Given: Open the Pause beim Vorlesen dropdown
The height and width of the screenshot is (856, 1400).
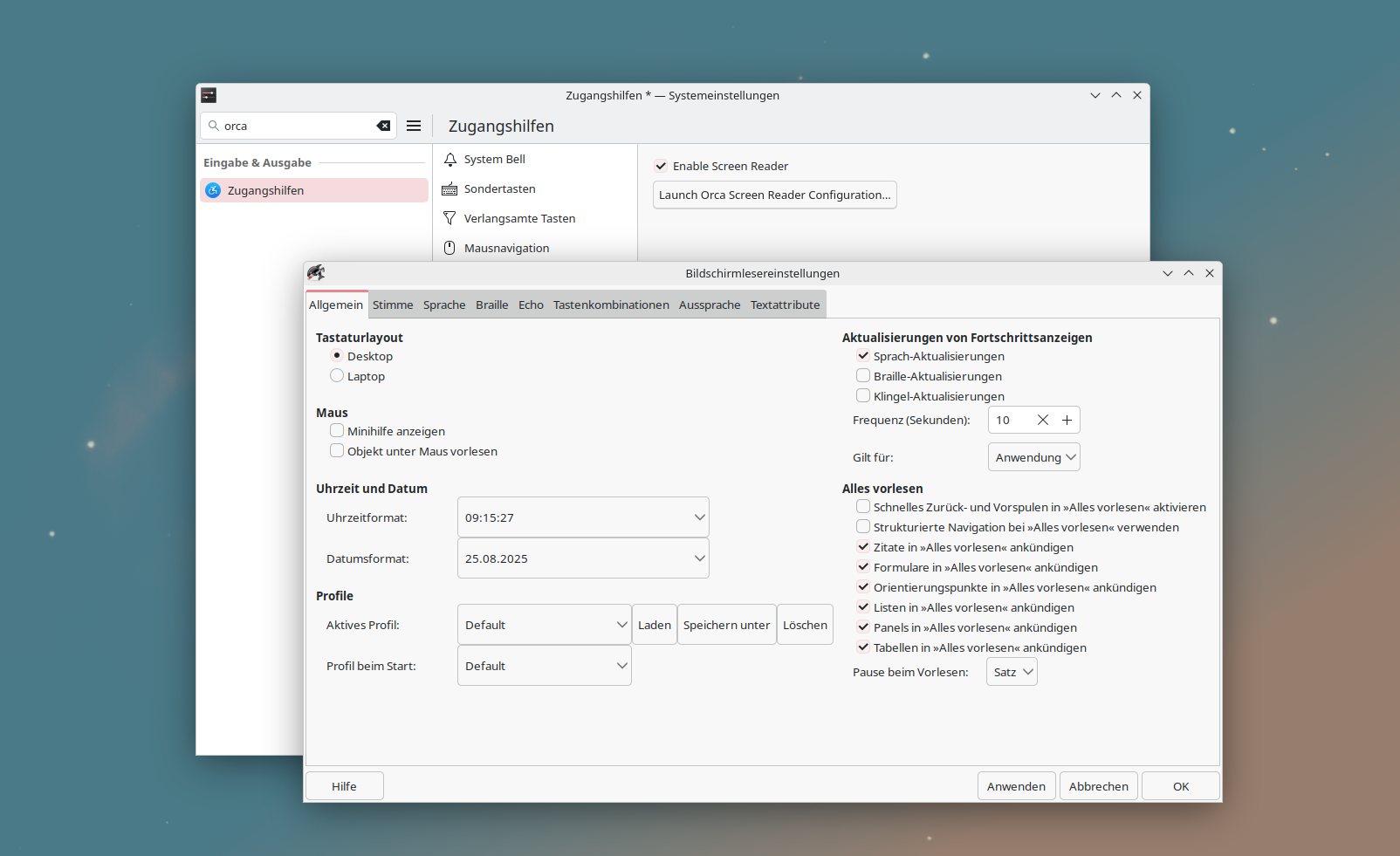Looking at the screenshot, I should click(1011, 671).
